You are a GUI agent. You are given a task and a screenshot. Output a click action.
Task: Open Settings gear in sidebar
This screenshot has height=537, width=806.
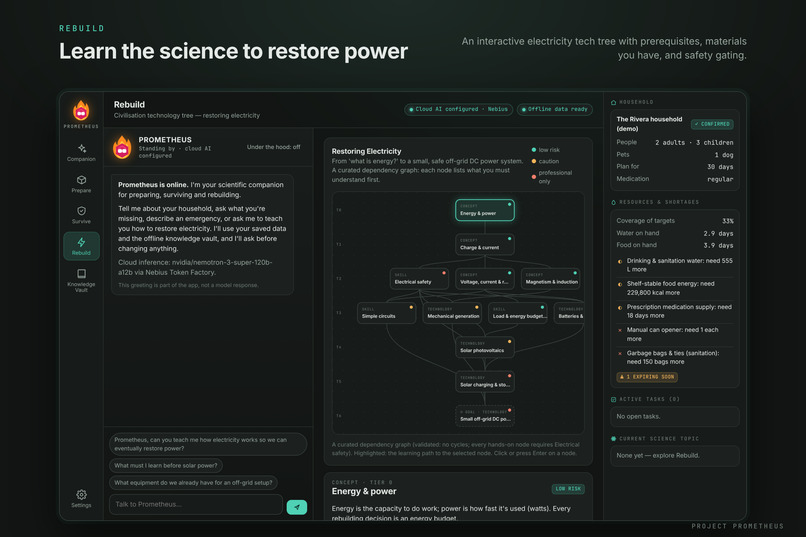(x=81, y=498)
